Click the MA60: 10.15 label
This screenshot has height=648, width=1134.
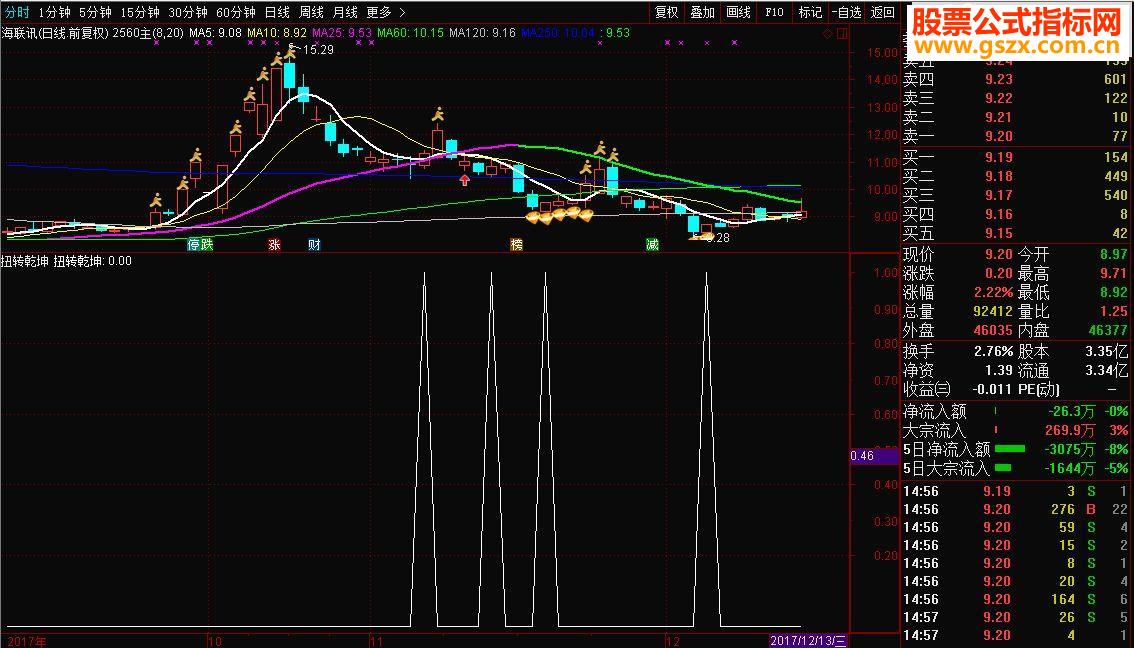tap(410, 33)
